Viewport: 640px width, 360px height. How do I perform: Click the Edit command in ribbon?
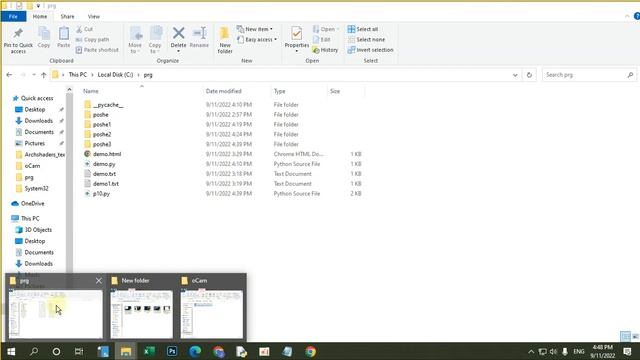click(322, 40)
